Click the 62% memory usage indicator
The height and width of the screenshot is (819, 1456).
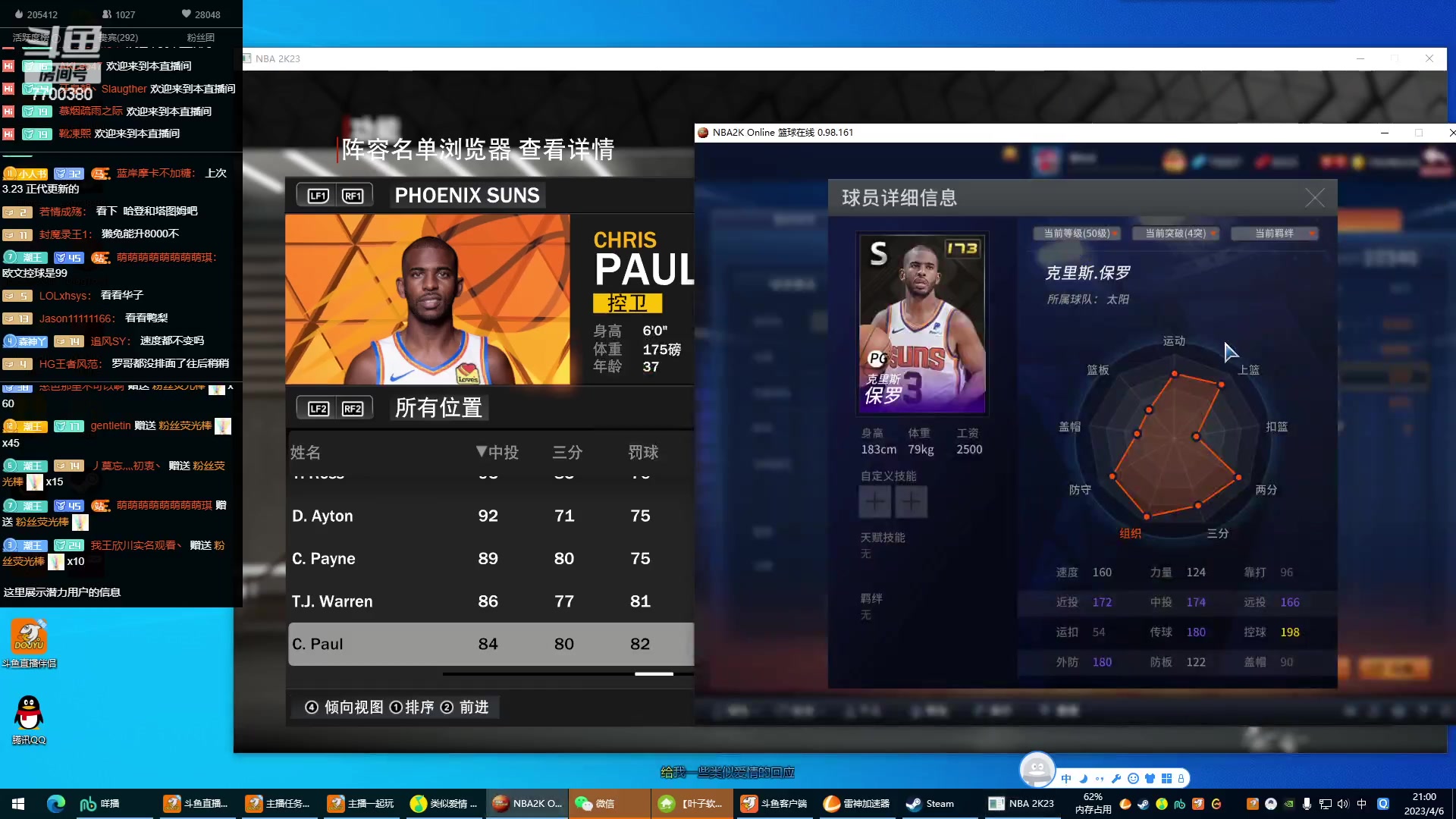[x=1093, y=804]
